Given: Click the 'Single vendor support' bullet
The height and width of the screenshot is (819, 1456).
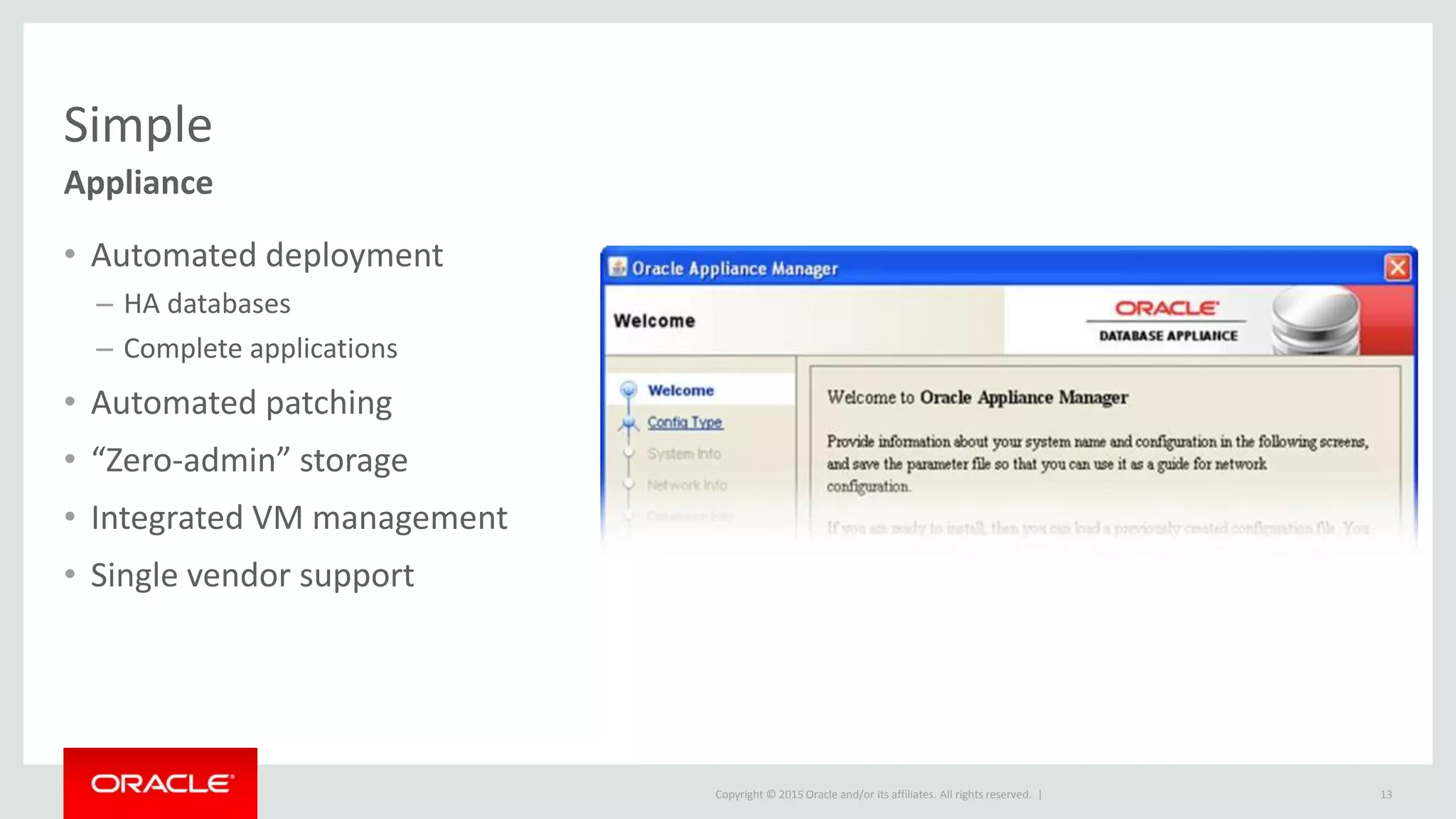Looking at the screenshot, I should [252, 576].
